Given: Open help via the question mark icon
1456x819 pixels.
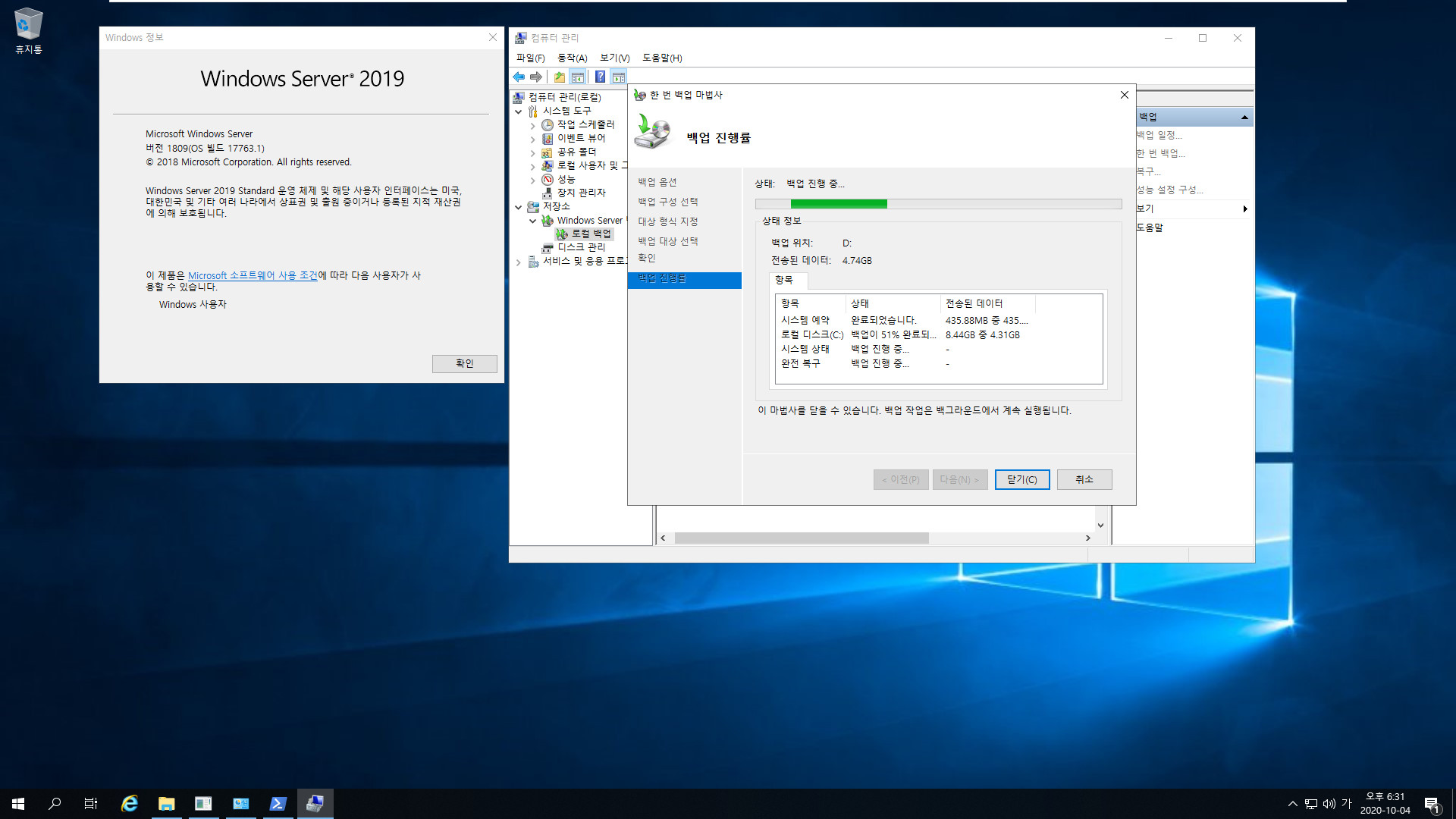Looking at the screenshot, I should [600, 77].
